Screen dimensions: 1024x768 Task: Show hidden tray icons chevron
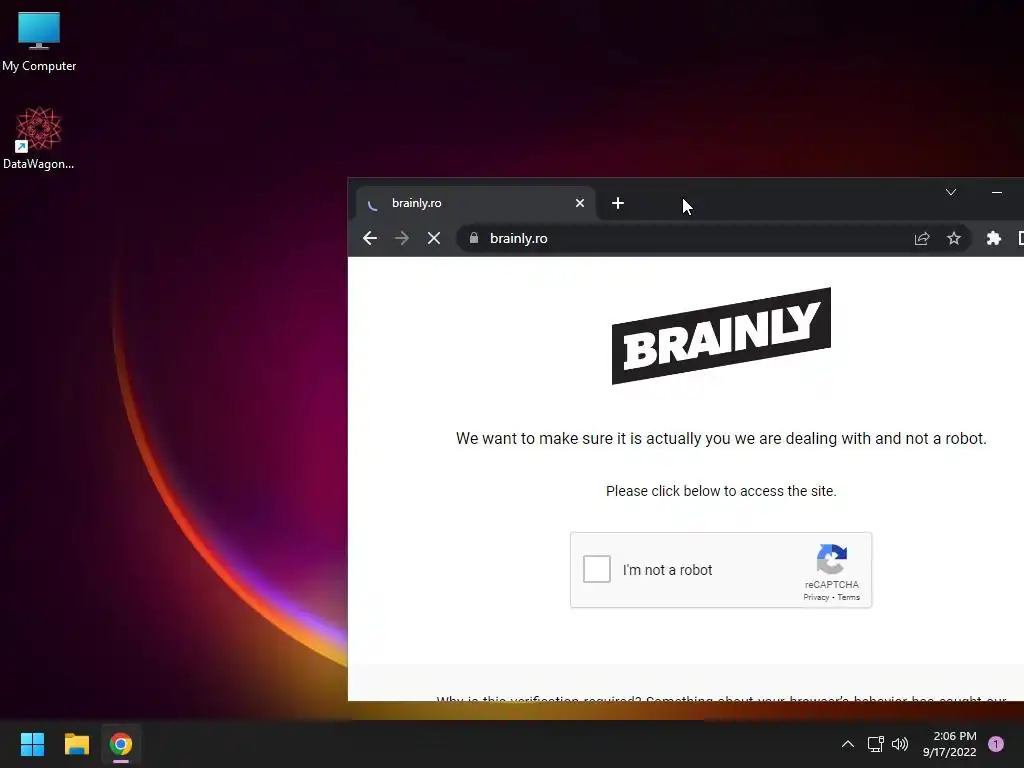pyautogui.click(x=848, y=744)
